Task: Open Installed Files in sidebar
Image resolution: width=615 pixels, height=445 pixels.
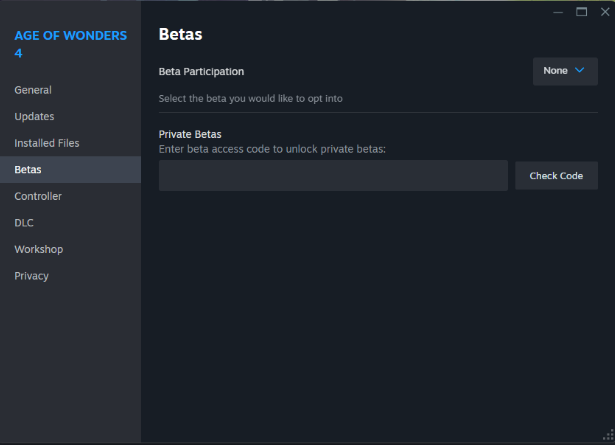Action: point(47,143)
